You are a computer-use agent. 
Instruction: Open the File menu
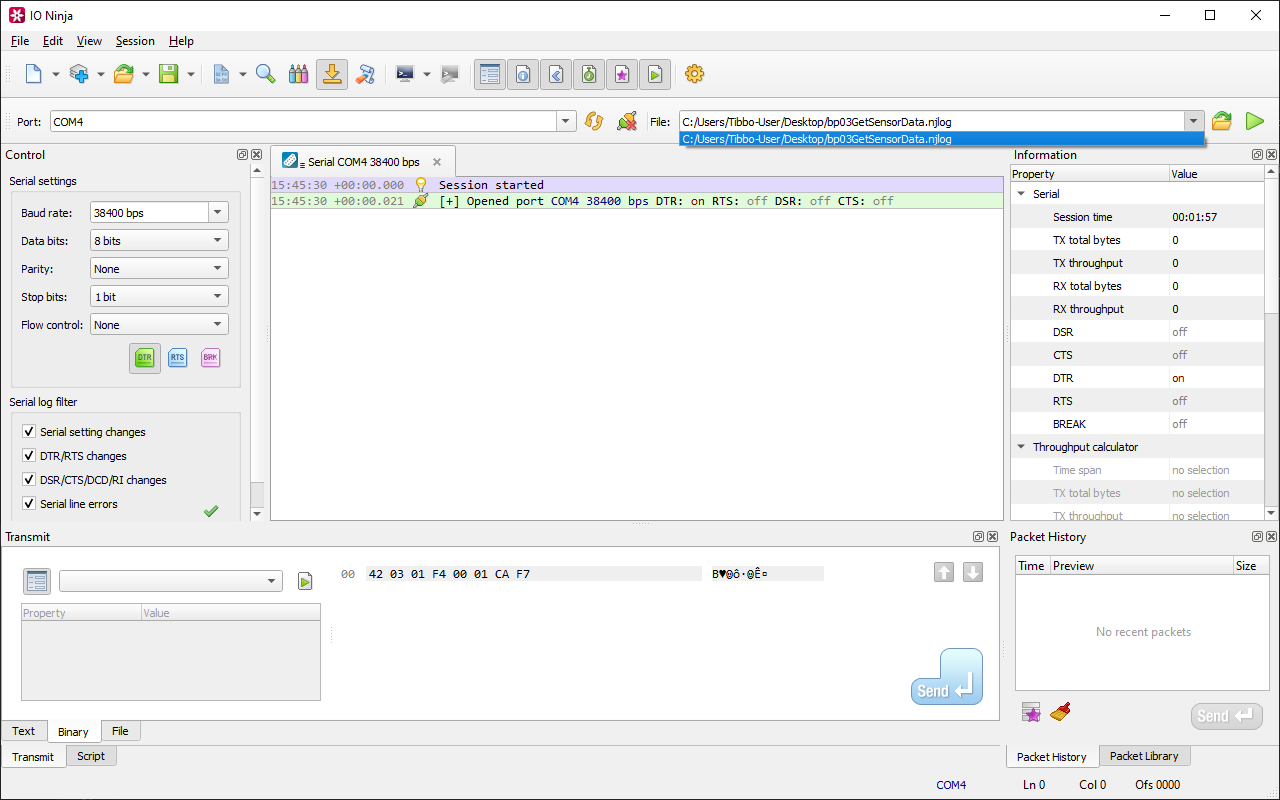coord(20,41)
